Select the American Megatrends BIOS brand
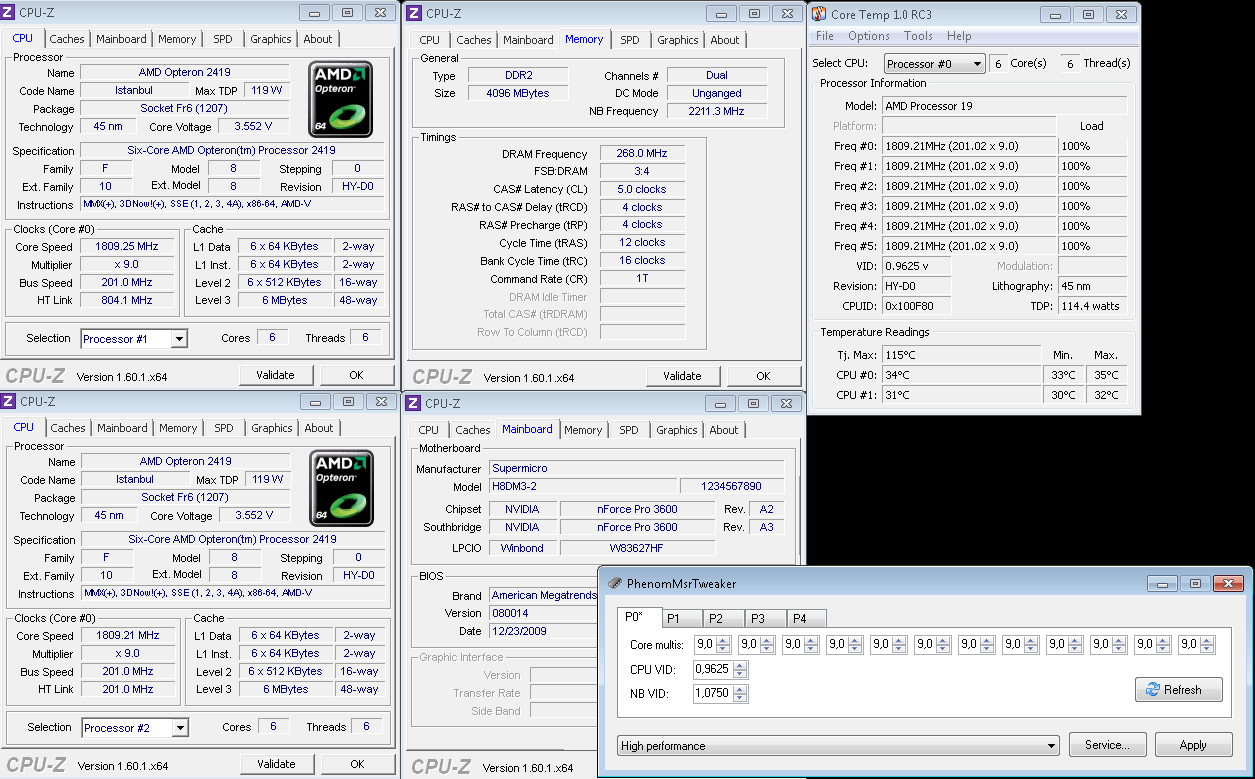1255x779 pixels. pos(544,595)
